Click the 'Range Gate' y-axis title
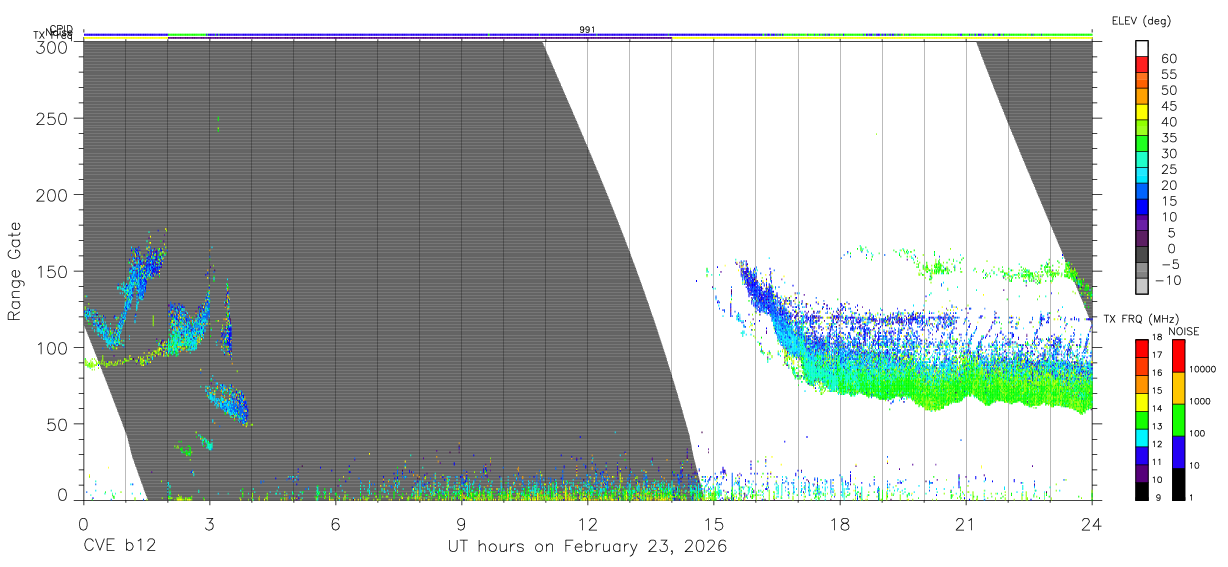This screenshot has width=1228, height=567. (x=15, y=271)
